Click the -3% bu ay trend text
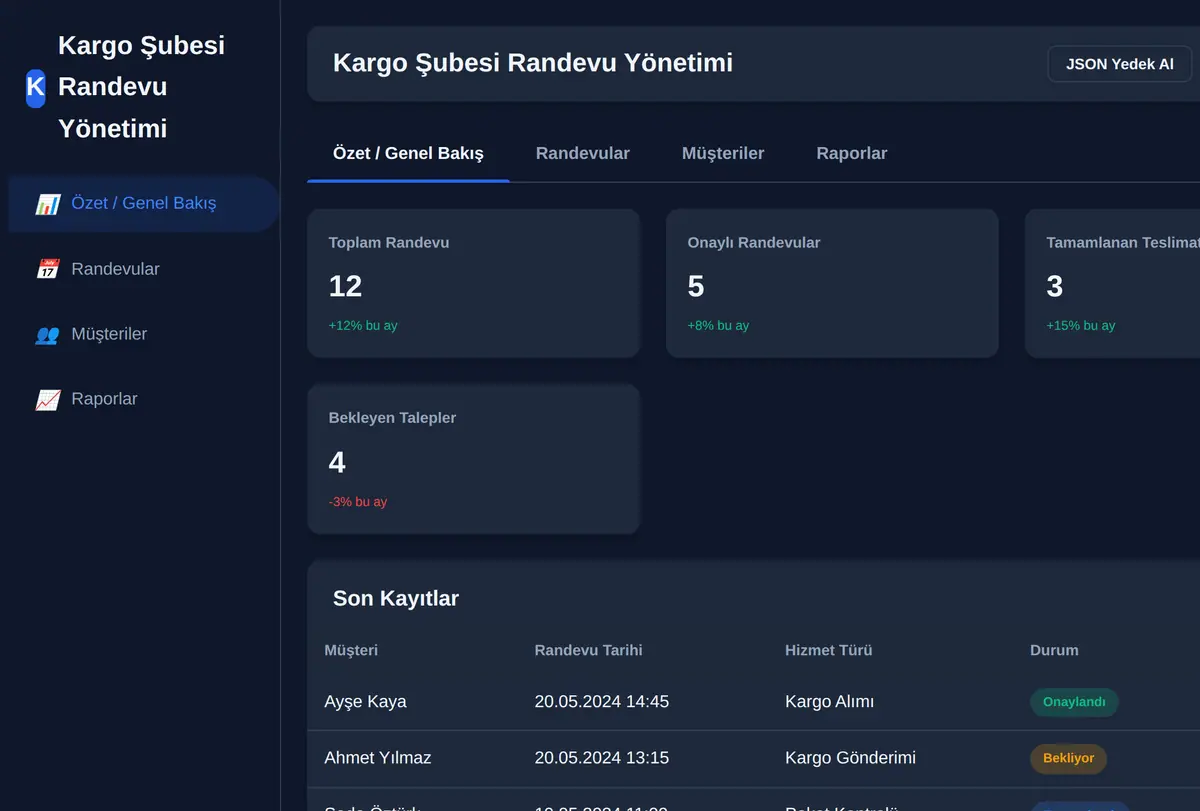The height and width of the screenshot is (811, 1200). pos(357,502)
